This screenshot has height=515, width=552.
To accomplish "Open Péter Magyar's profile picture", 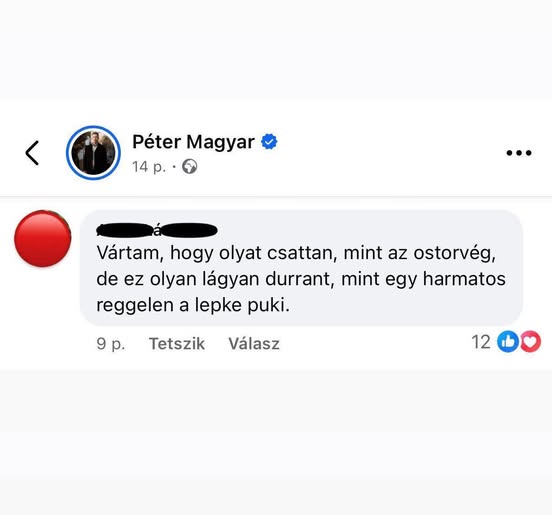I will (93, 153).
